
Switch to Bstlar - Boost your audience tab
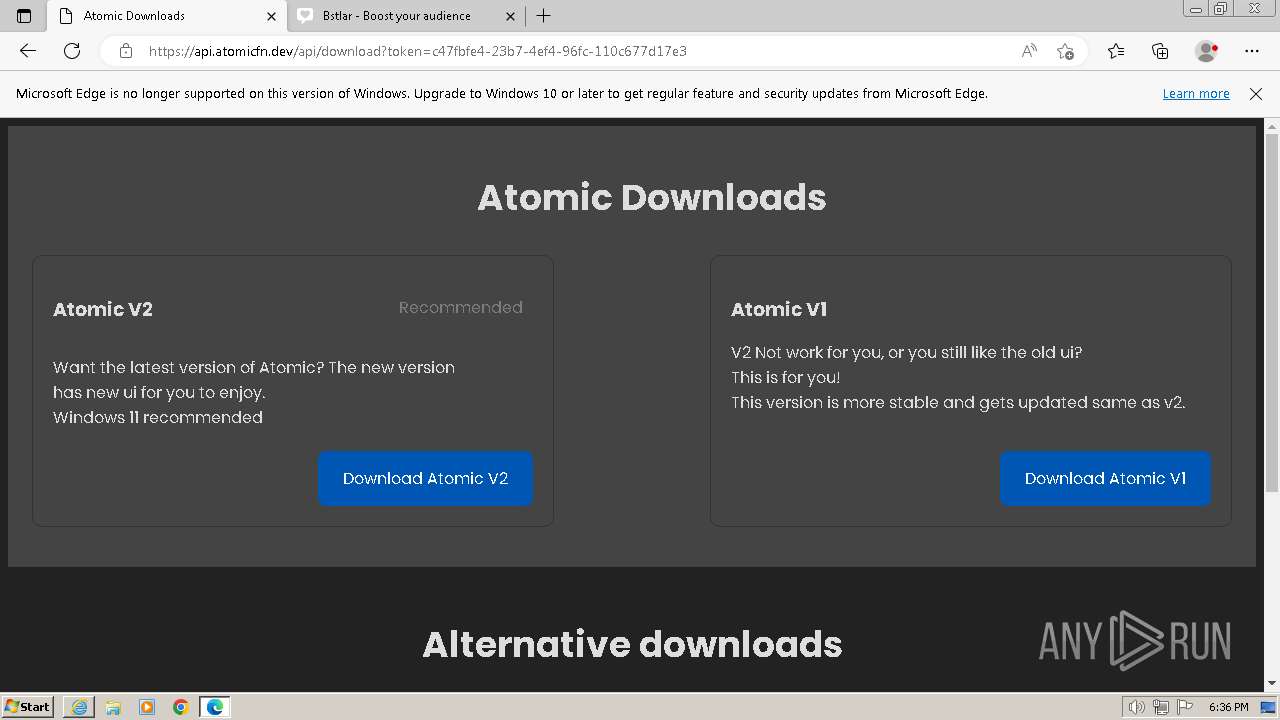[406, 16]
